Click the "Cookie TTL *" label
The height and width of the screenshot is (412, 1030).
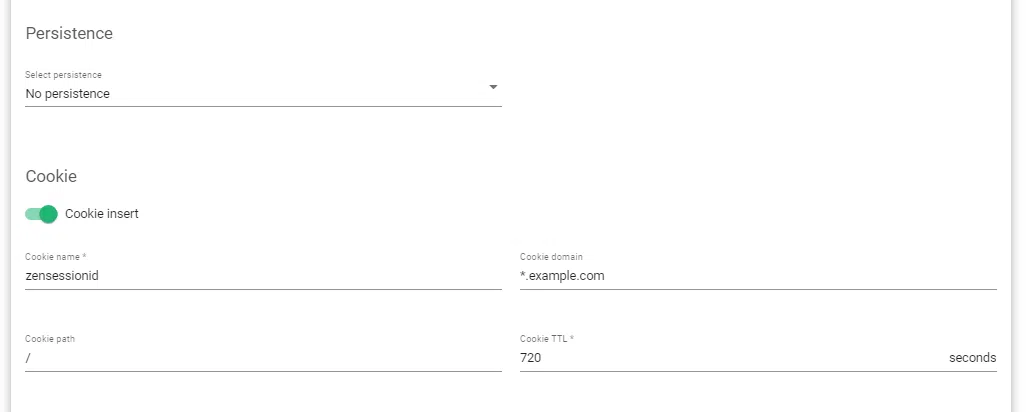(547, 339)
